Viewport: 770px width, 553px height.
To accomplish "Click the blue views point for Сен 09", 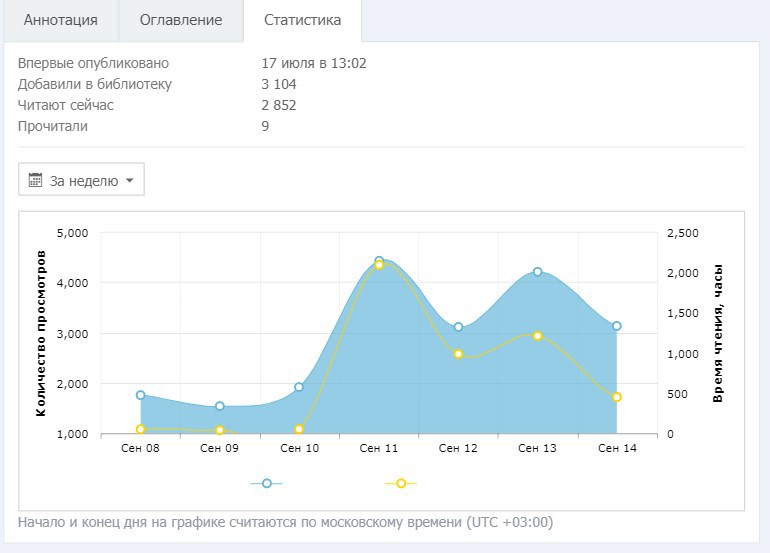I will 220,407.
